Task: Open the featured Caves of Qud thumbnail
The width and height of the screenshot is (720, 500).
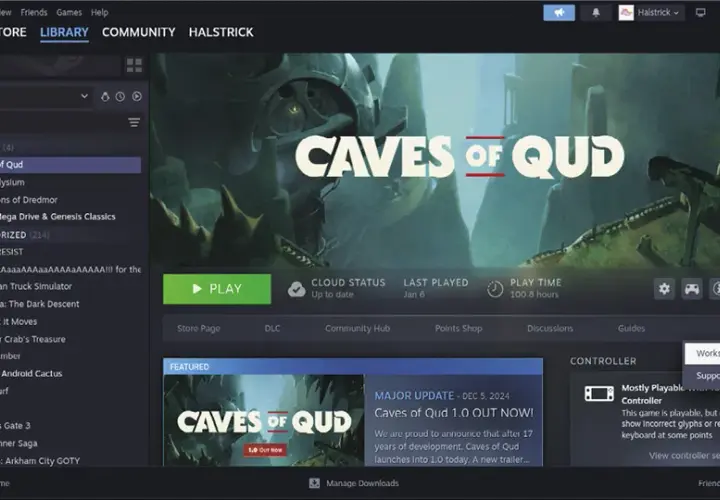Action: point(264,421)
